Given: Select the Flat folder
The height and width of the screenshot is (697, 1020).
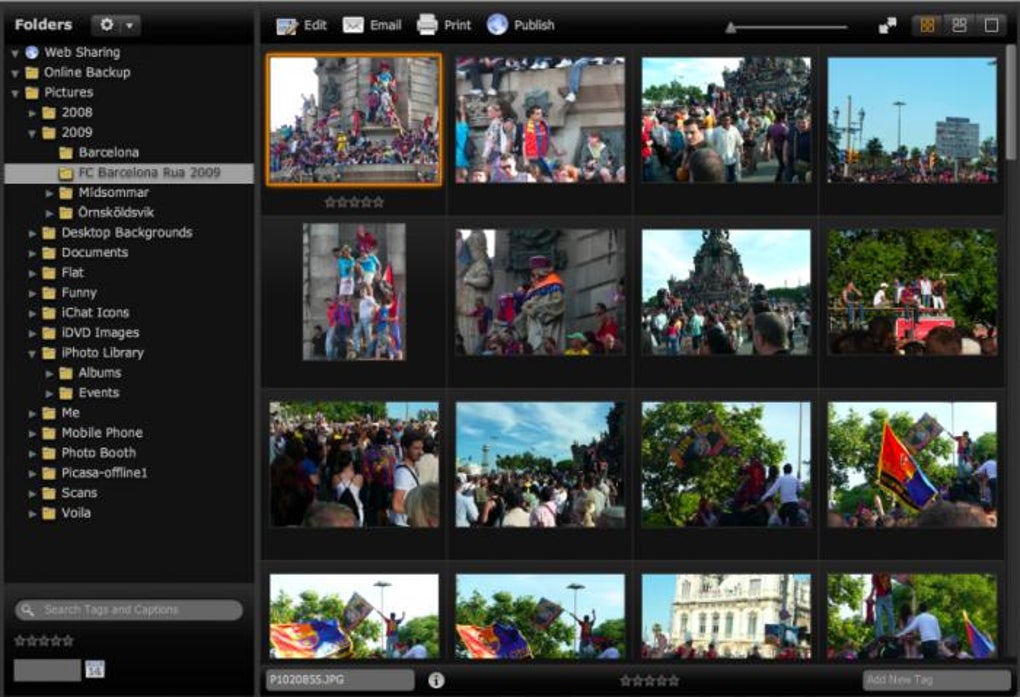Looking at the screenshot, I should tap(62, 273).
